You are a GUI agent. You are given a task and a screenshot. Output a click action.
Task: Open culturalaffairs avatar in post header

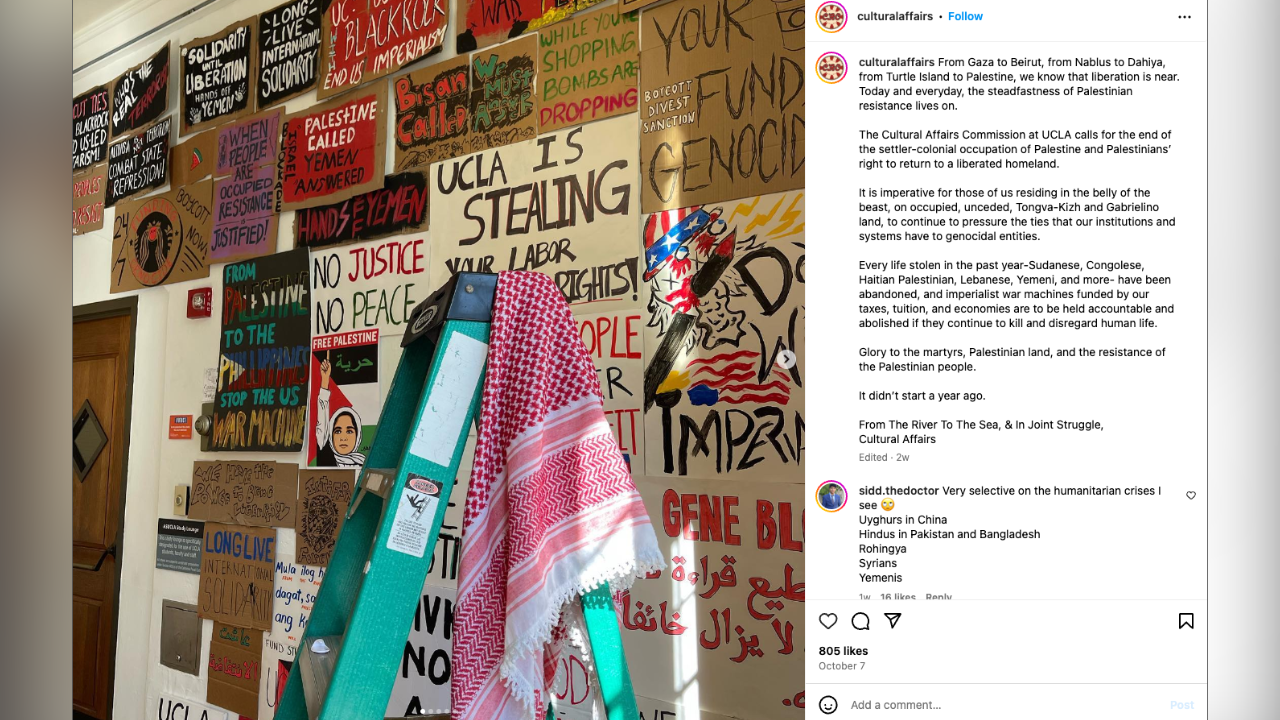pyautogui.click(x=832, y=17)
